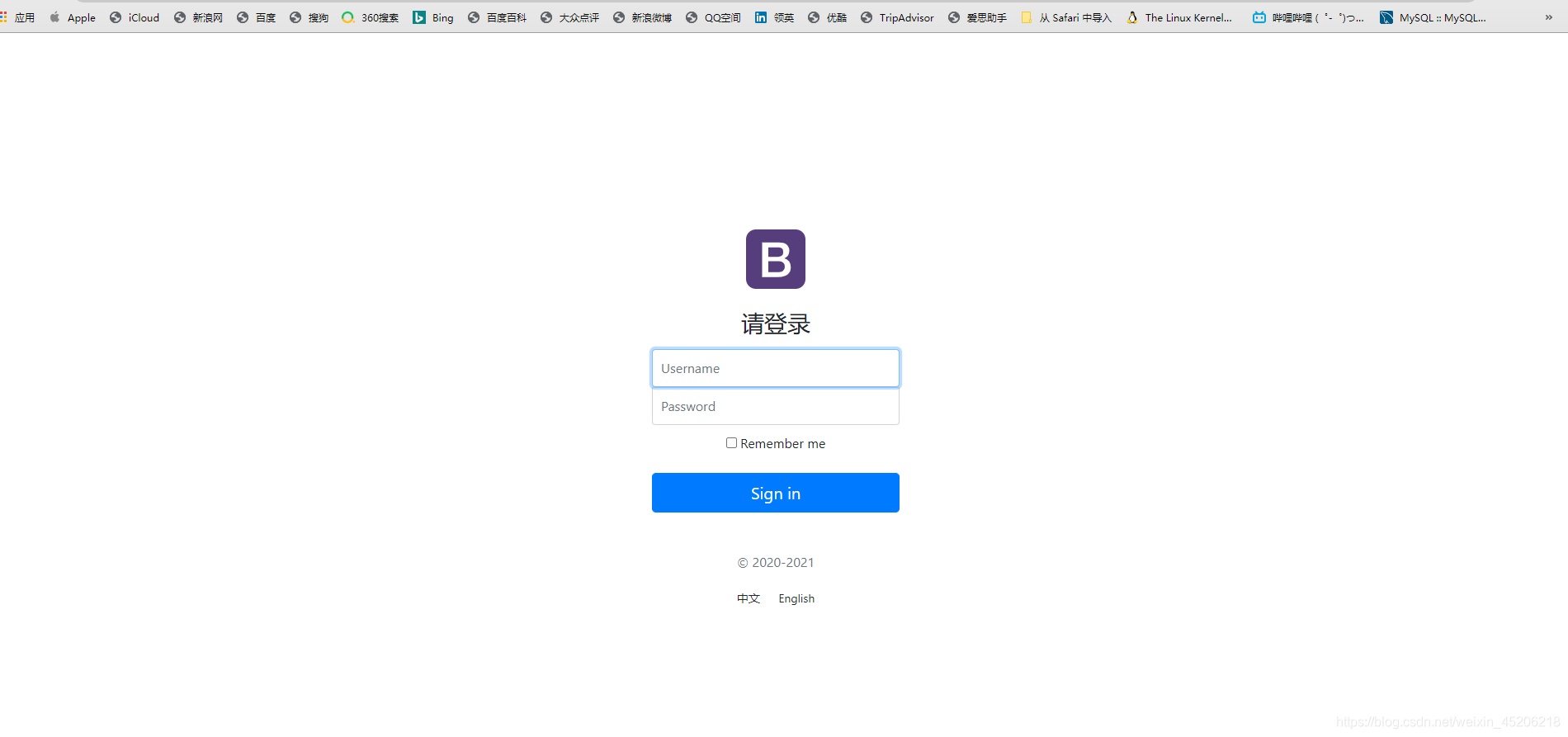Open the 哔哩哔哩 bilibili bookmark icon
Viewport: 1568px width, 737px height.
point(1259,17)
